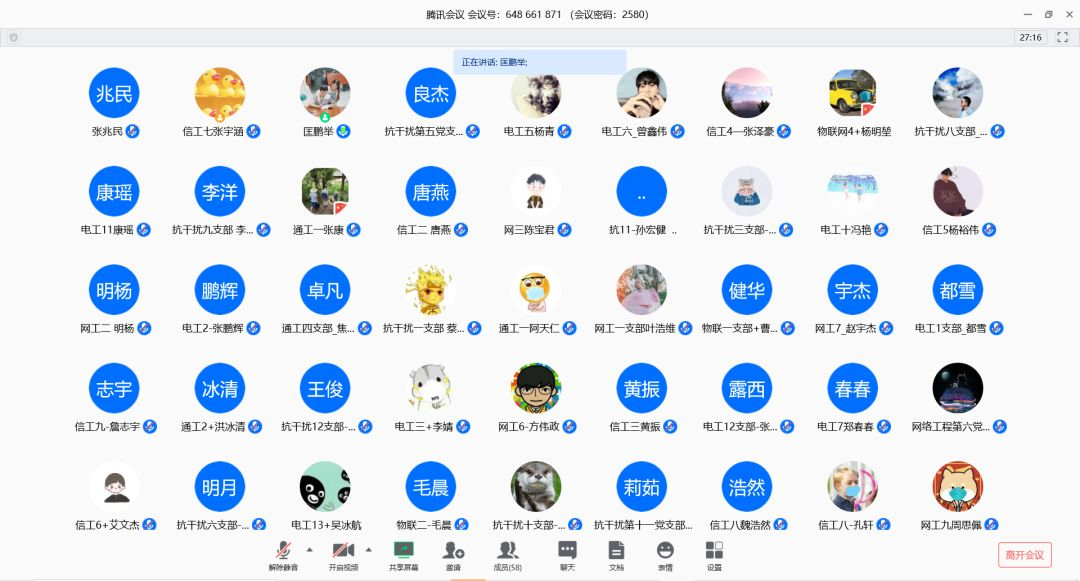Viewport: 1080px width, 581px height.
Task: Select the speaking participant 匡鹏举 tile
Action: pos(325,93)
